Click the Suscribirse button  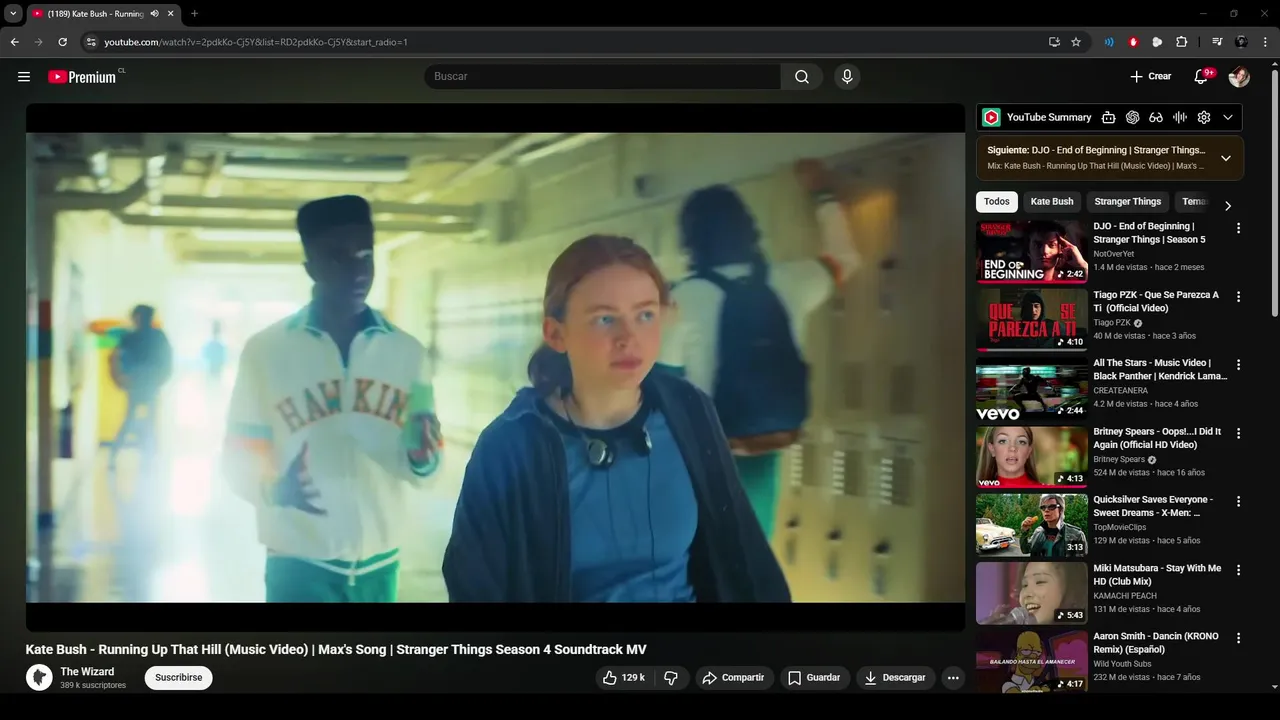(179, 678)
